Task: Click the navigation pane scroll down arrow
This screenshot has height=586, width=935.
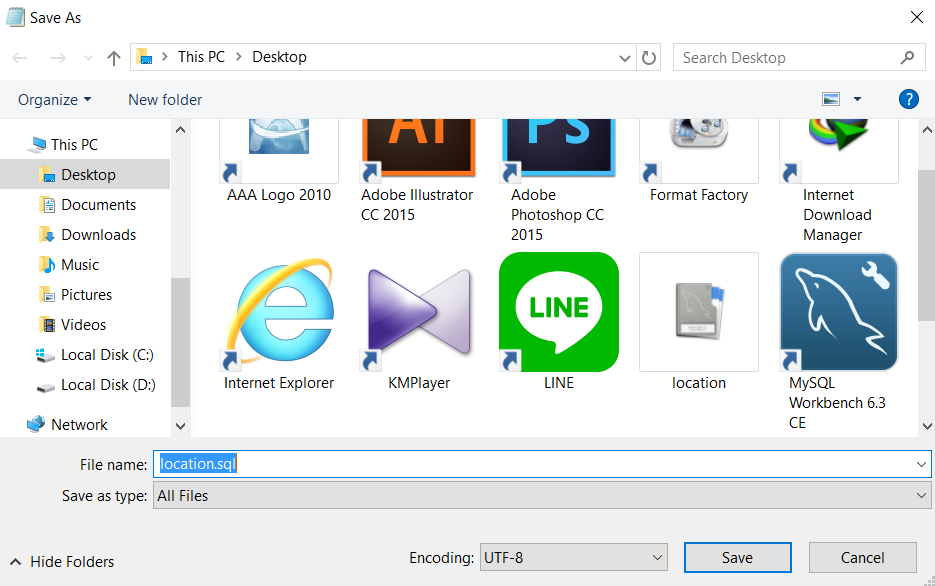Action: 180,426
